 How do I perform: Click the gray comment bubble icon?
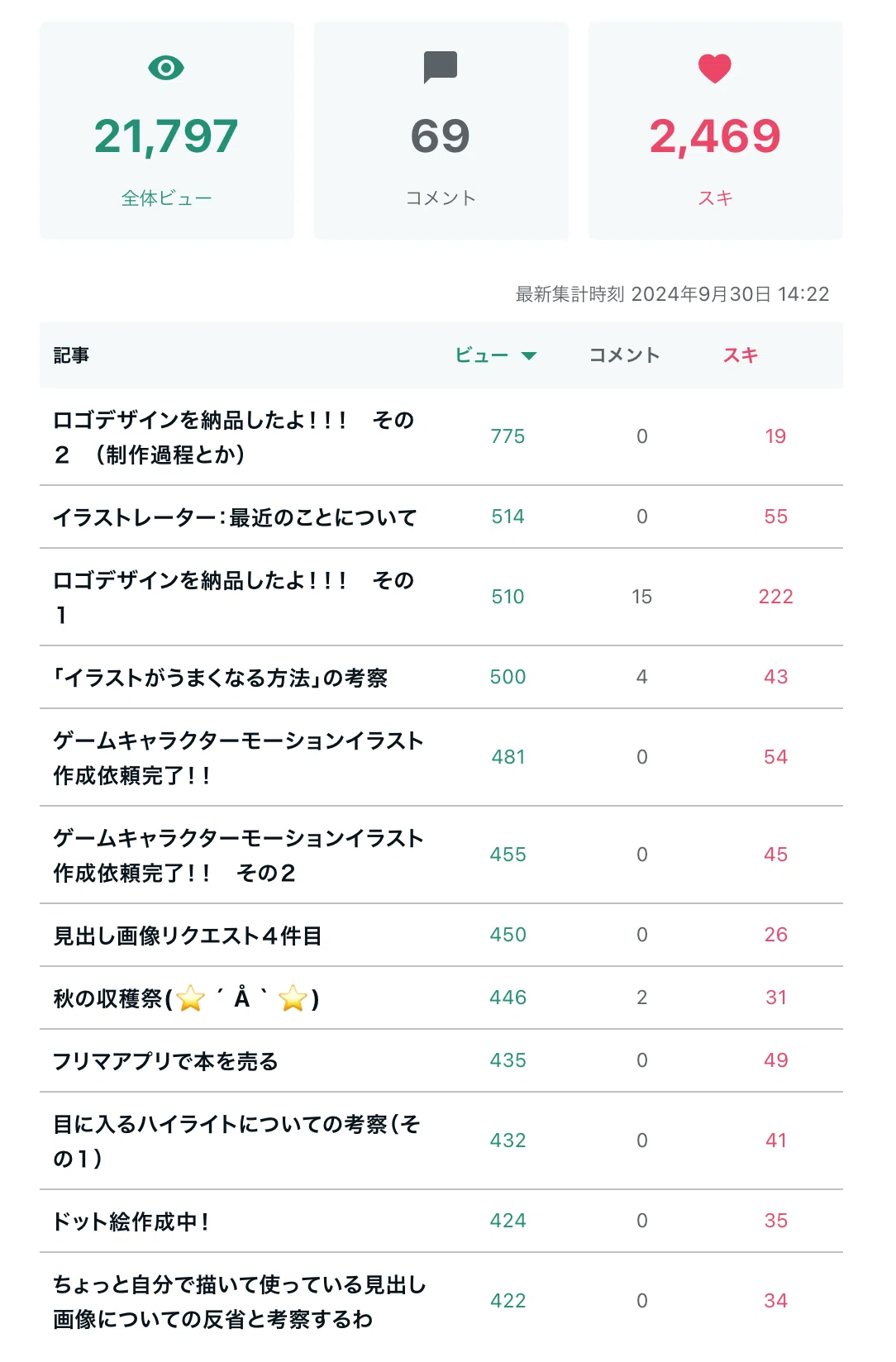point(441,67)
